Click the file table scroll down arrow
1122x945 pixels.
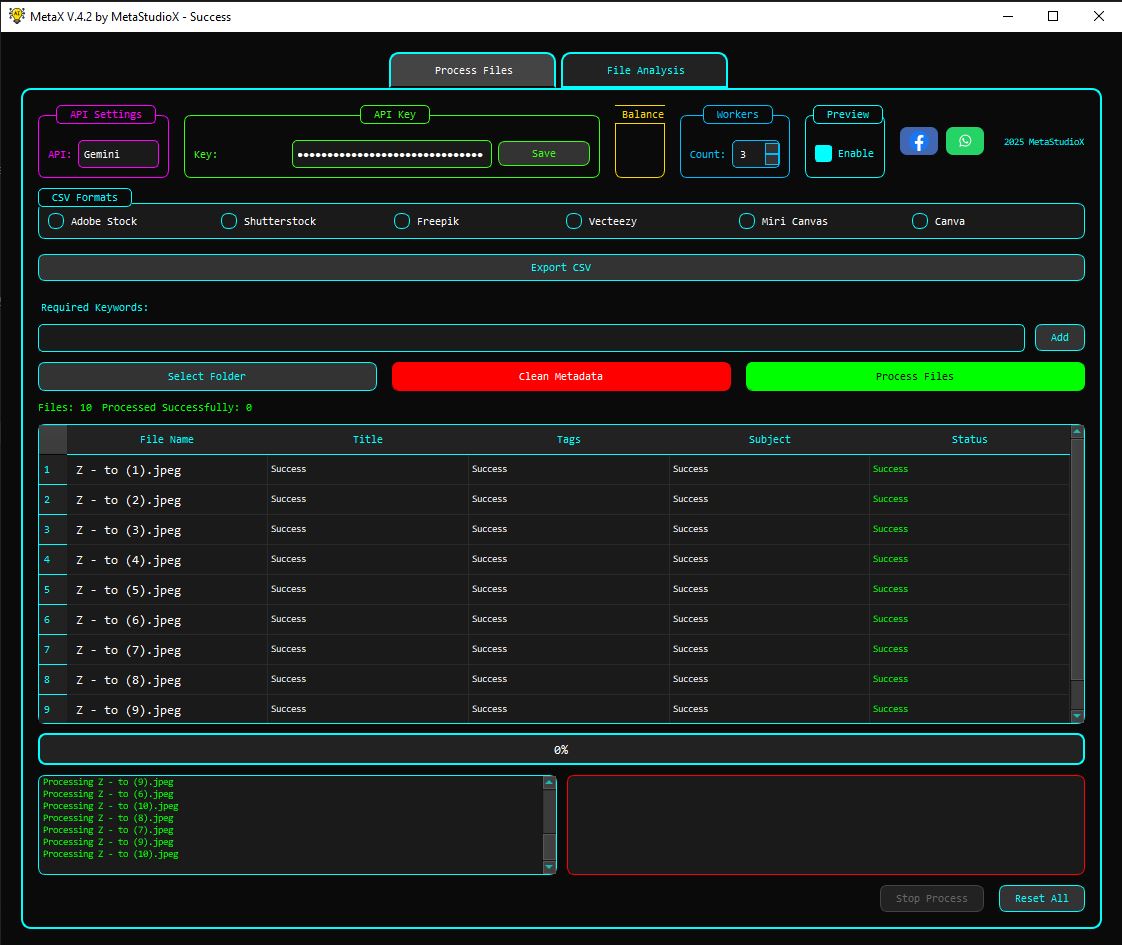[x=1077, y=715]
